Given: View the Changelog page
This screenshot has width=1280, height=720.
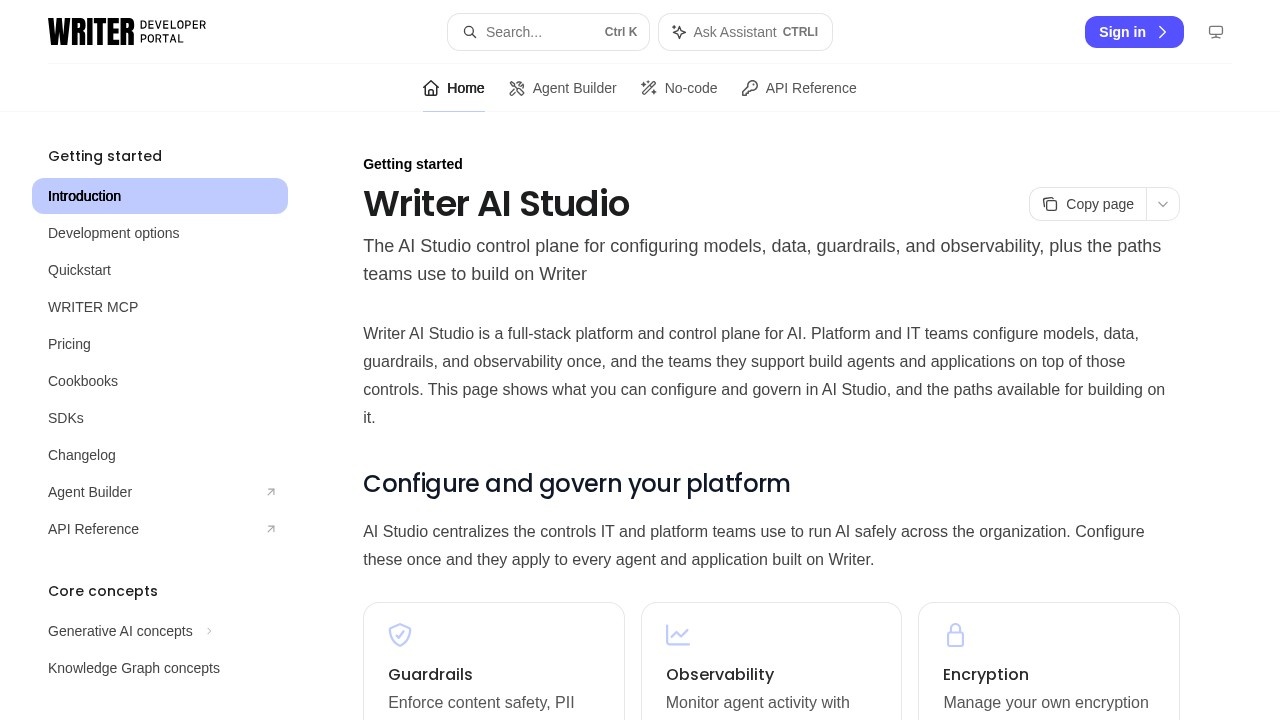Looking at the screenshot, I should tap(160, 455).
